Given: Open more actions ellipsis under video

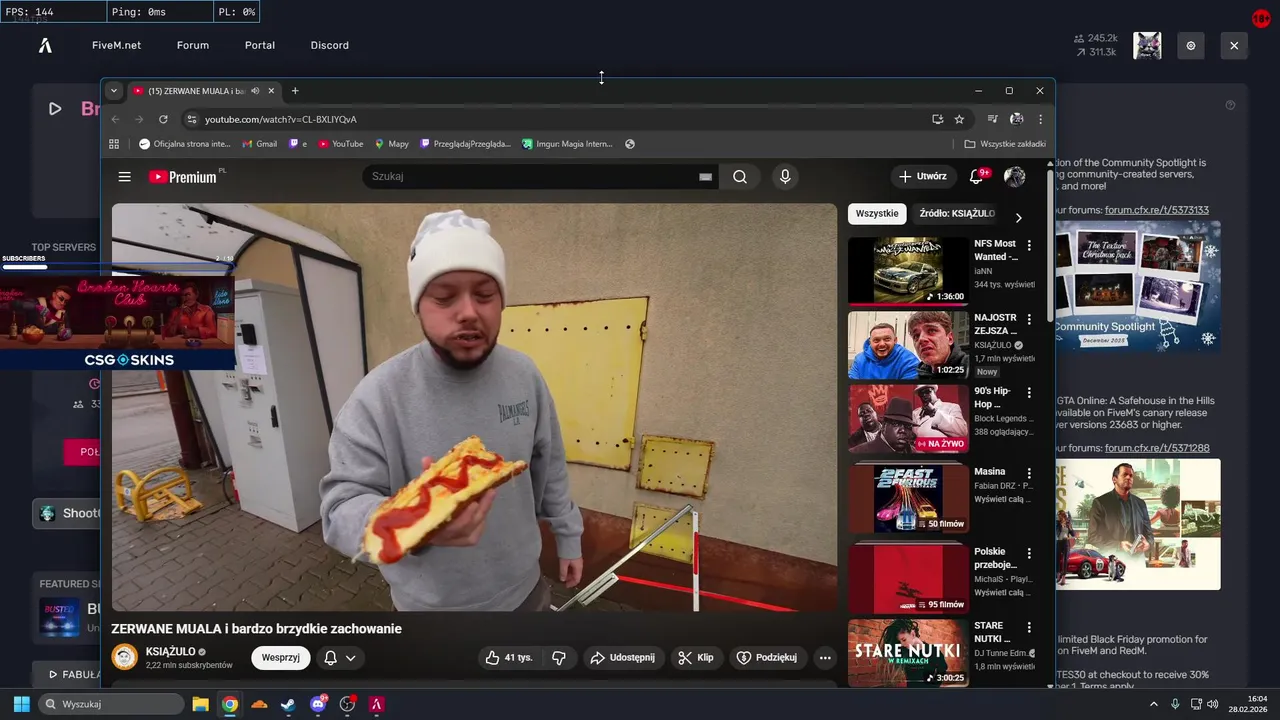Looking at the screenshot, I should 825,657.
